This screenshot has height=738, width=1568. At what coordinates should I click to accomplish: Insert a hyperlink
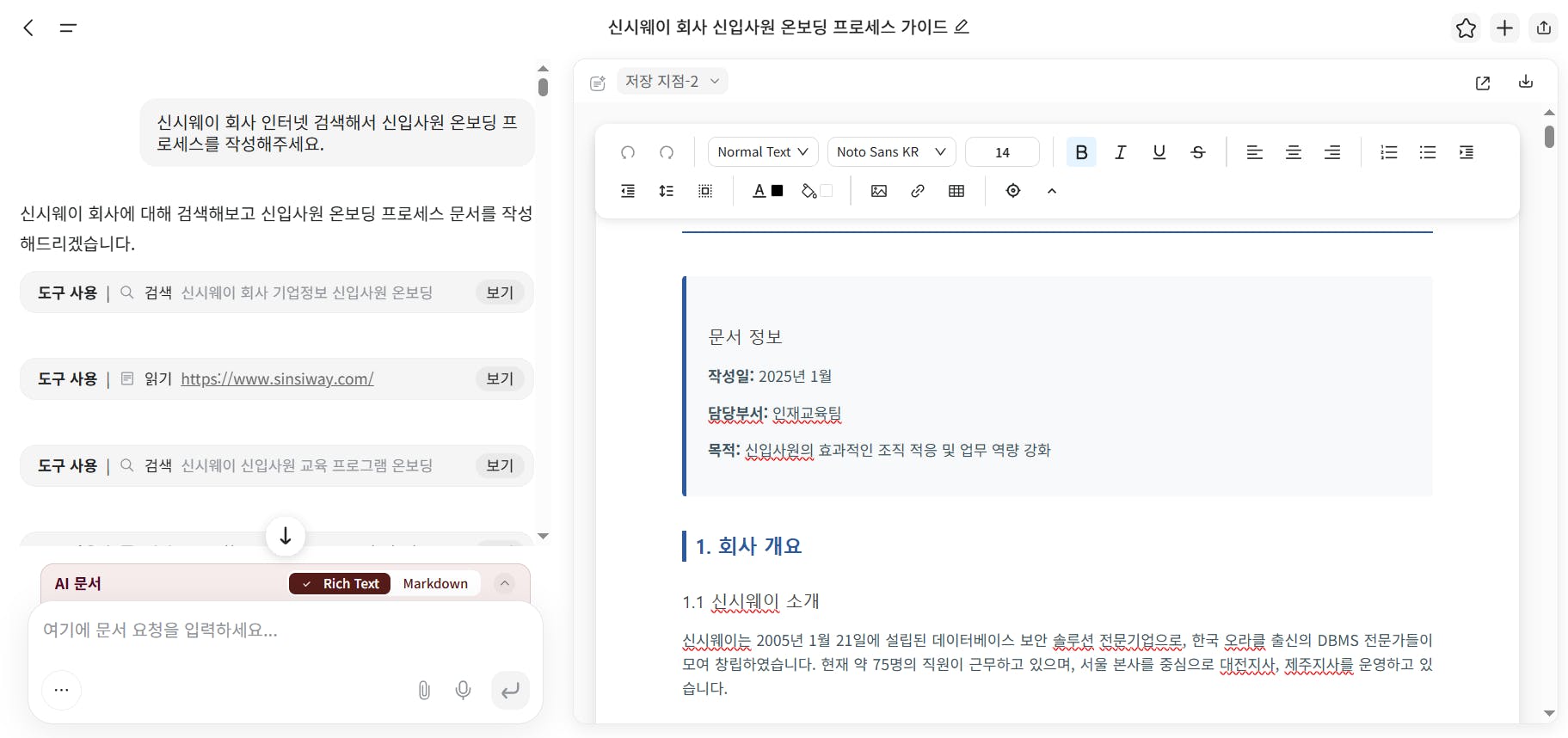[917, 191]
